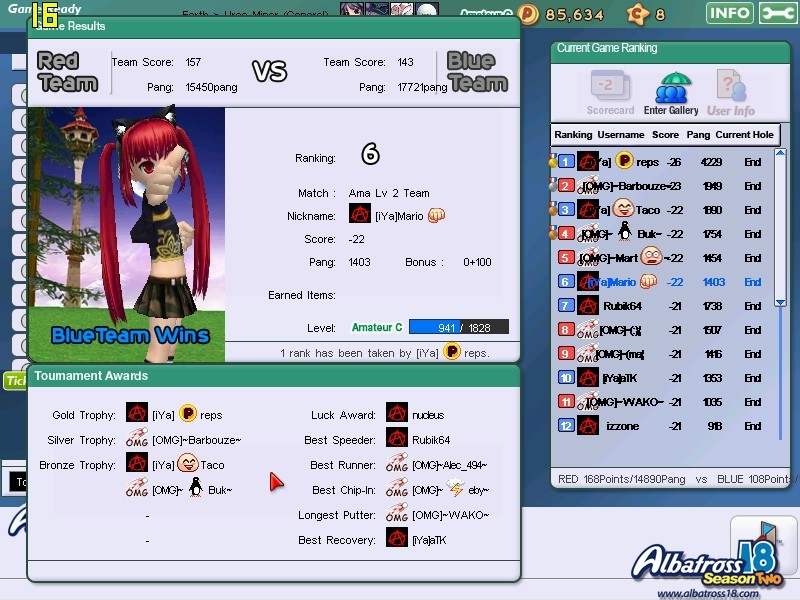
Task: Click Best Speeder winner Rubik64
Action: click(x=431, y=440)
